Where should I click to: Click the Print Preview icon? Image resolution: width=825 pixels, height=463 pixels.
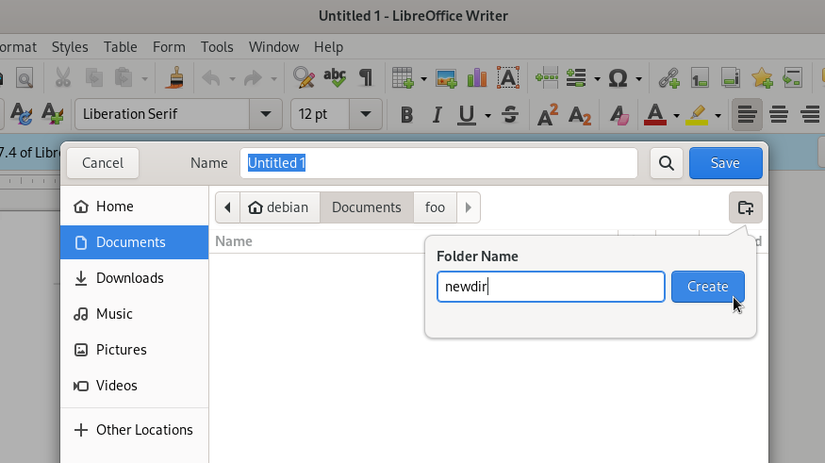(24, 78)
